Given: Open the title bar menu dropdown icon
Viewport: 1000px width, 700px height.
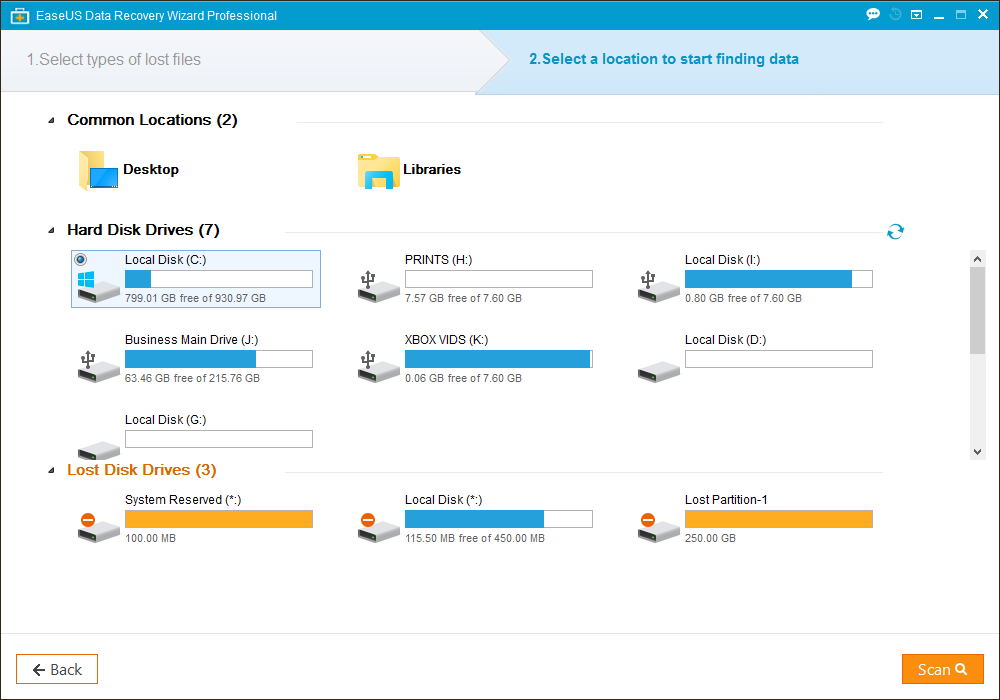Looking at the screenshot, I should 916,14.
